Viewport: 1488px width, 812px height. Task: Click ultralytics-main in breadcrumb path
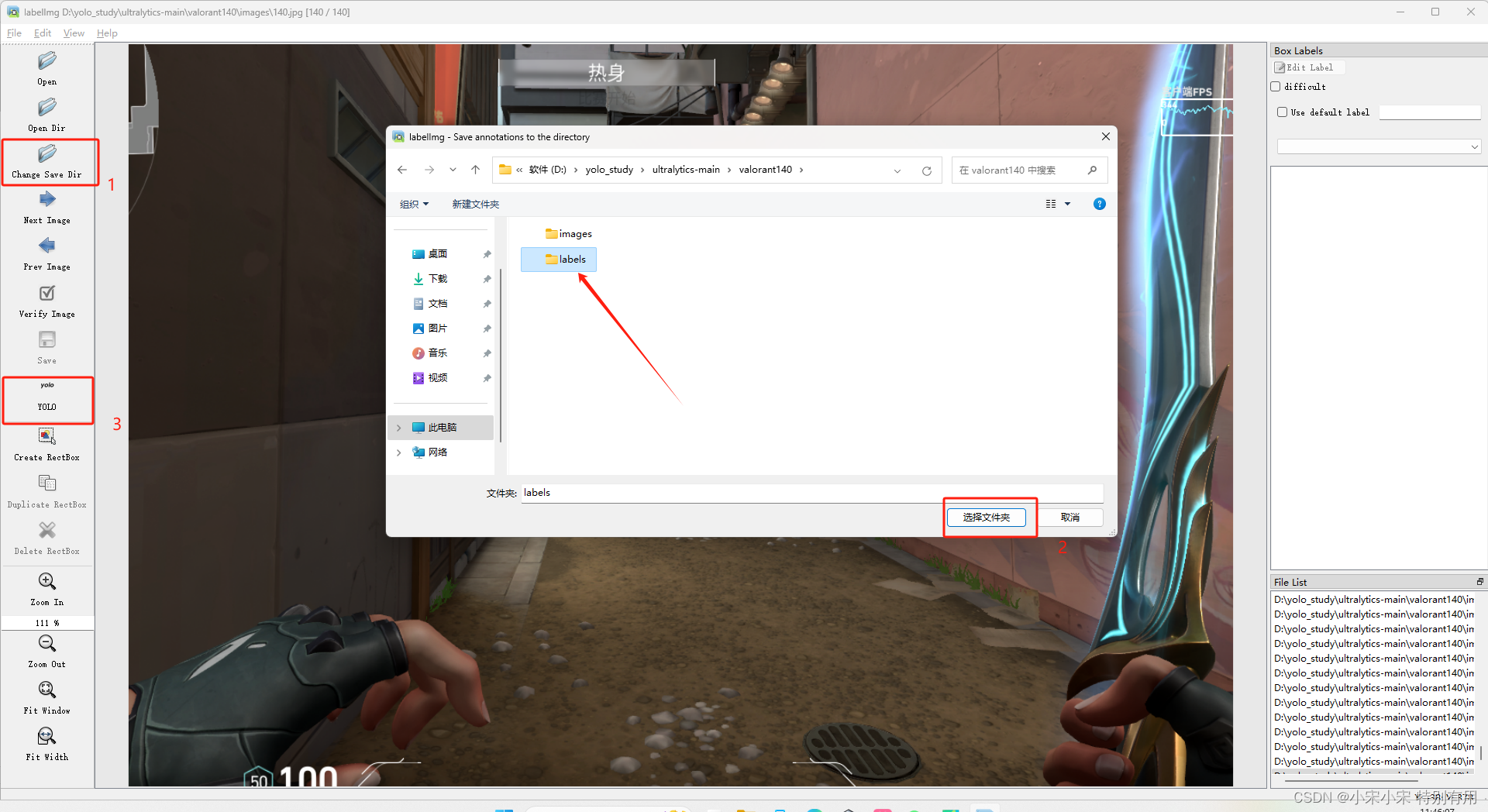[x=686, y=170]
